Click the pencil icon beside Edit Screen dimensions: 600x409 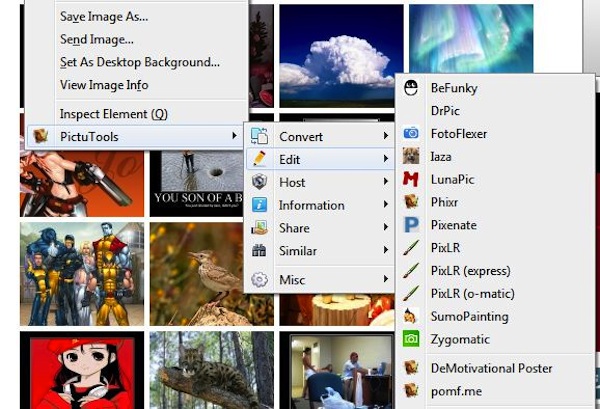click(259, 159)
